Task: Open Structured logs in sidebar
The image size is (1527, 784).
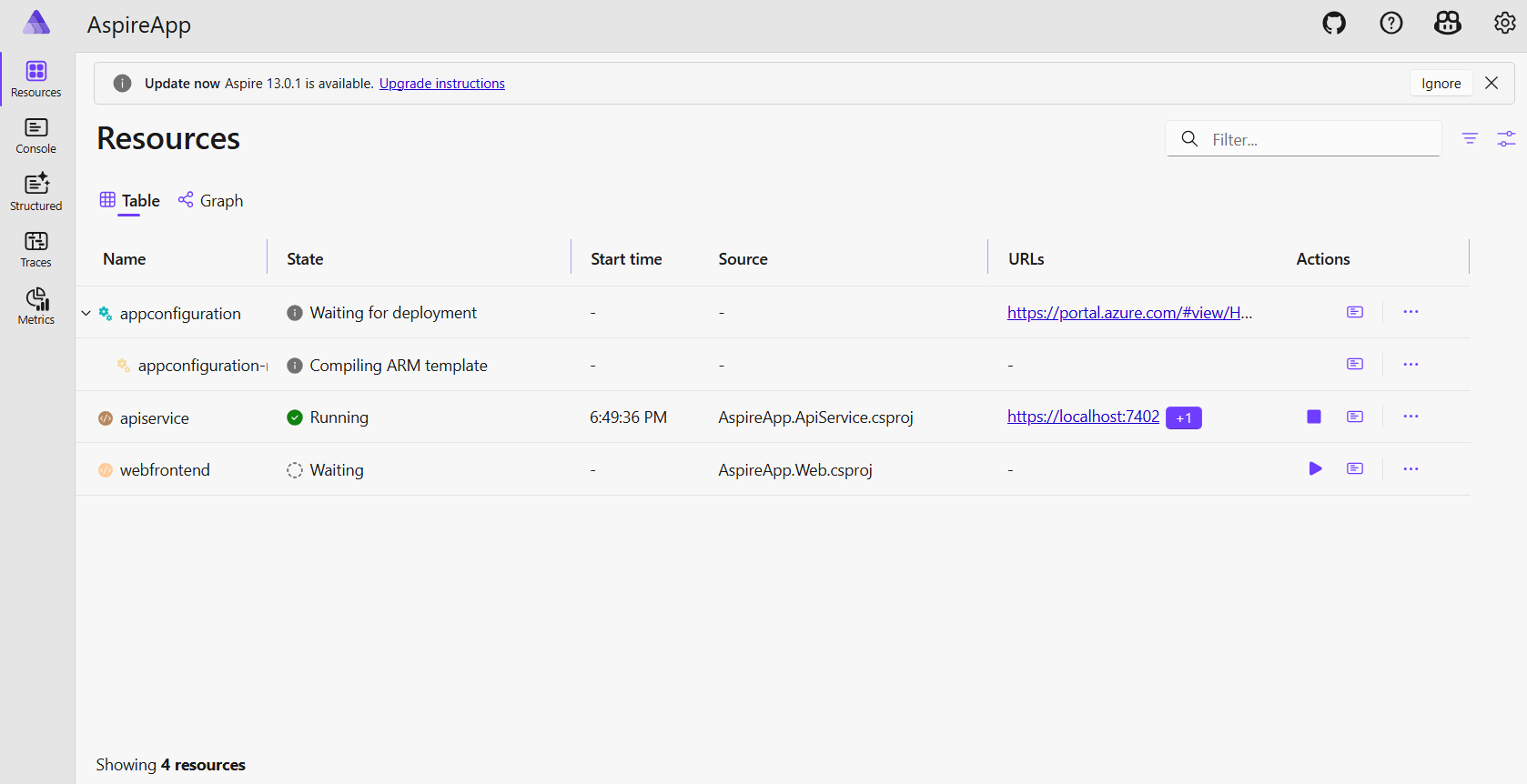Action: tap(36, 192)
